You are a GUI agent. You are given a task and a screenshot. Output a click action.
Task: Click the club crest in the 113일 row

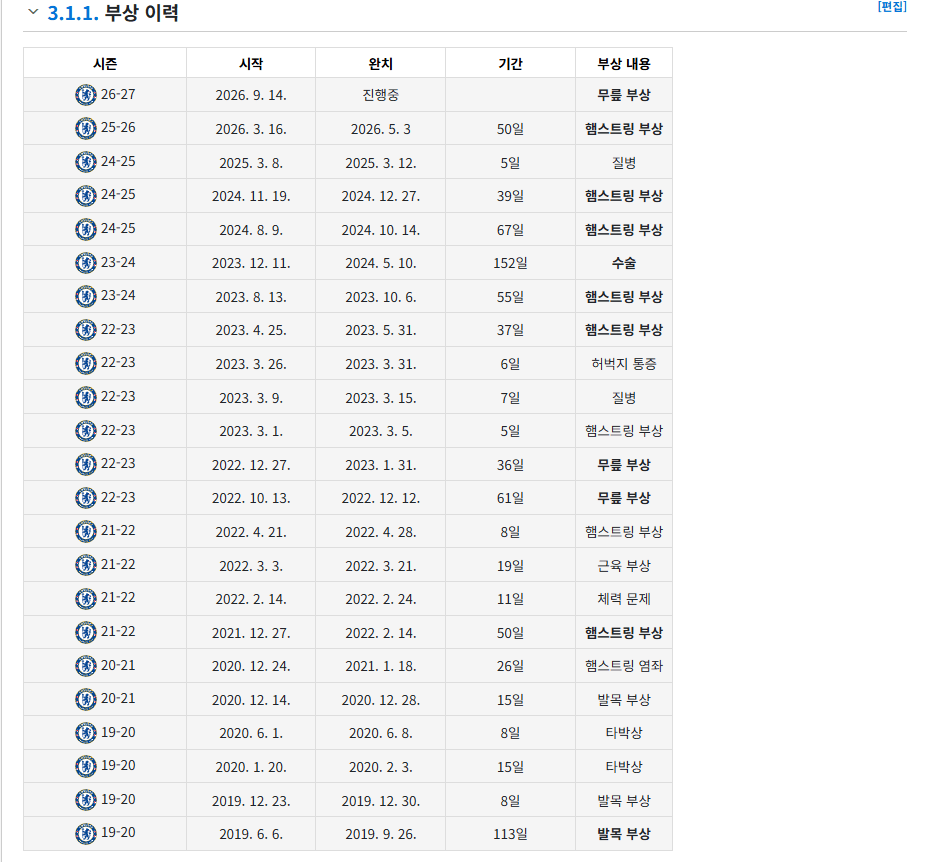pos(86,834)
